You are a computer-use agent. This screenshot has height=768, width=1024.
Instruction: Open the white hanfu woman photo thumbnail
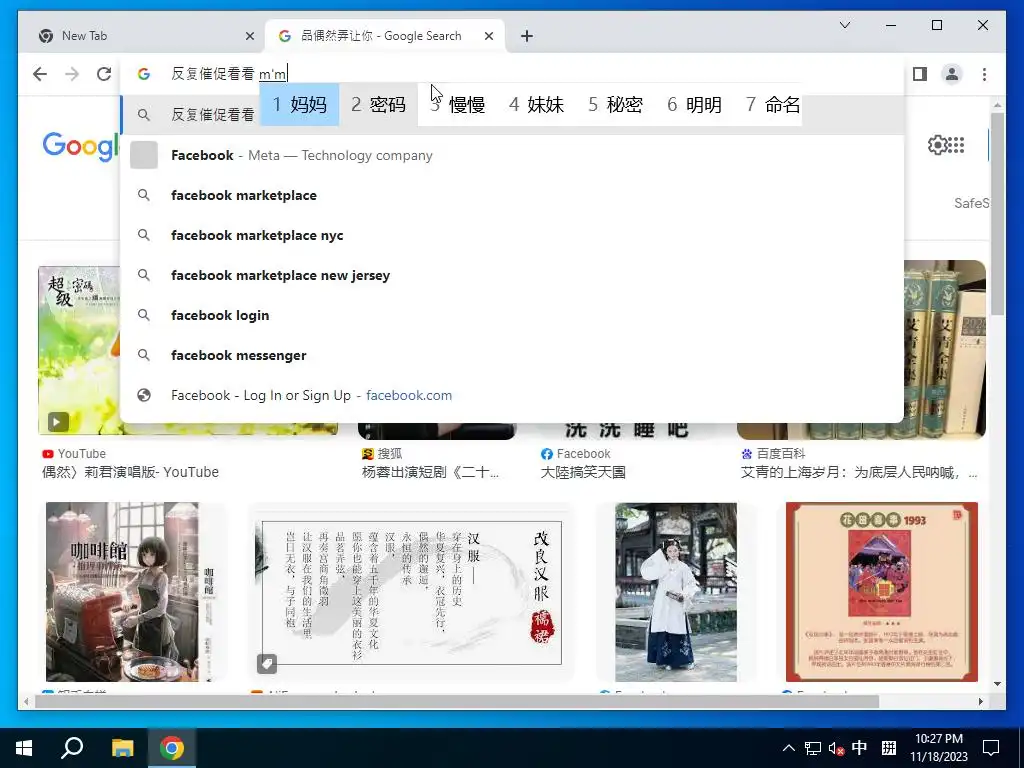point(676,592)
